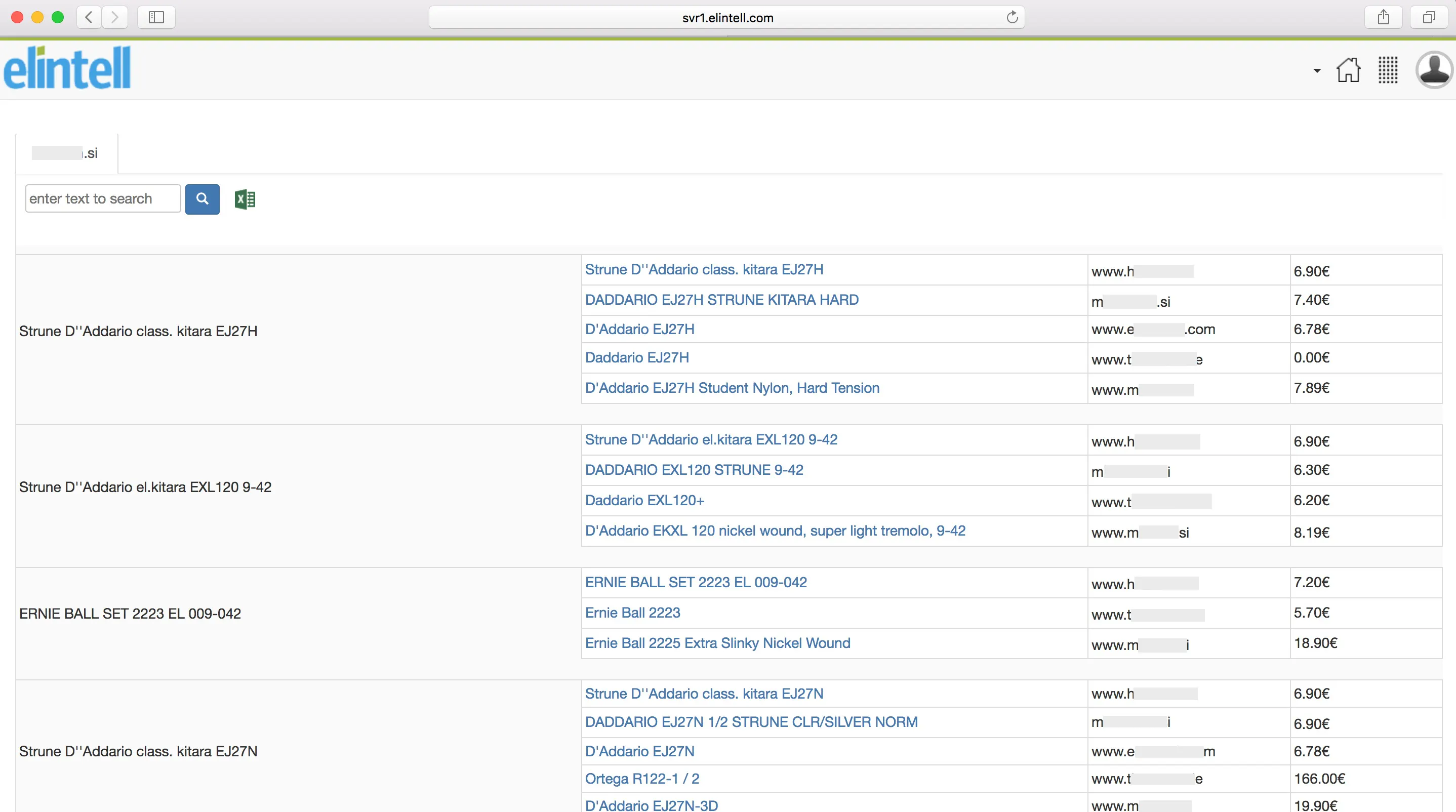The width and height of the screenshot is (1456, 812).
Task: Click the 5.70€ price cell
Action: click(1366, 613)
